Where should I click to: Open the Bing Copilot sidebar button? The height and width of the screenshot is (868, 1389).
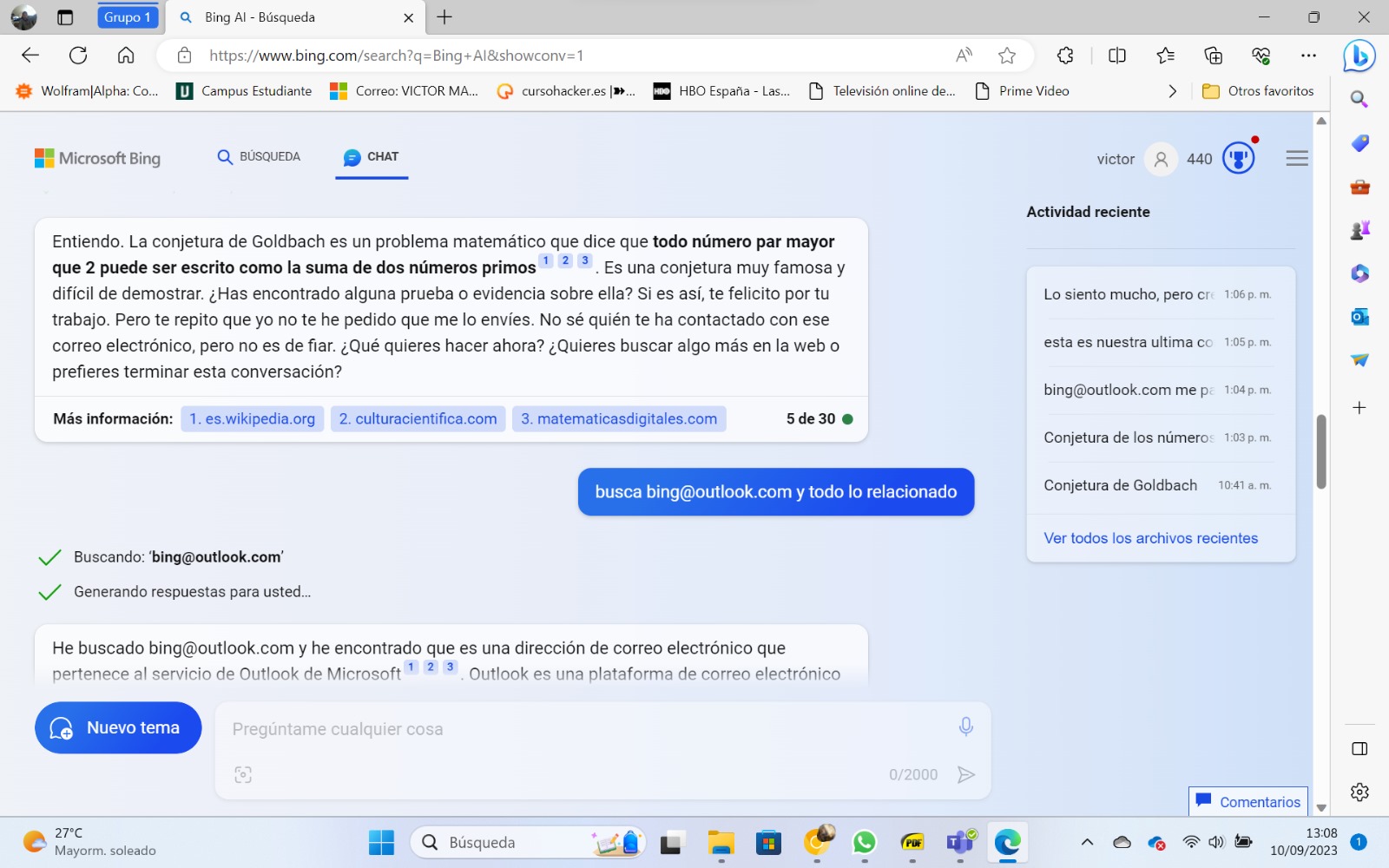click(1359, 56)
